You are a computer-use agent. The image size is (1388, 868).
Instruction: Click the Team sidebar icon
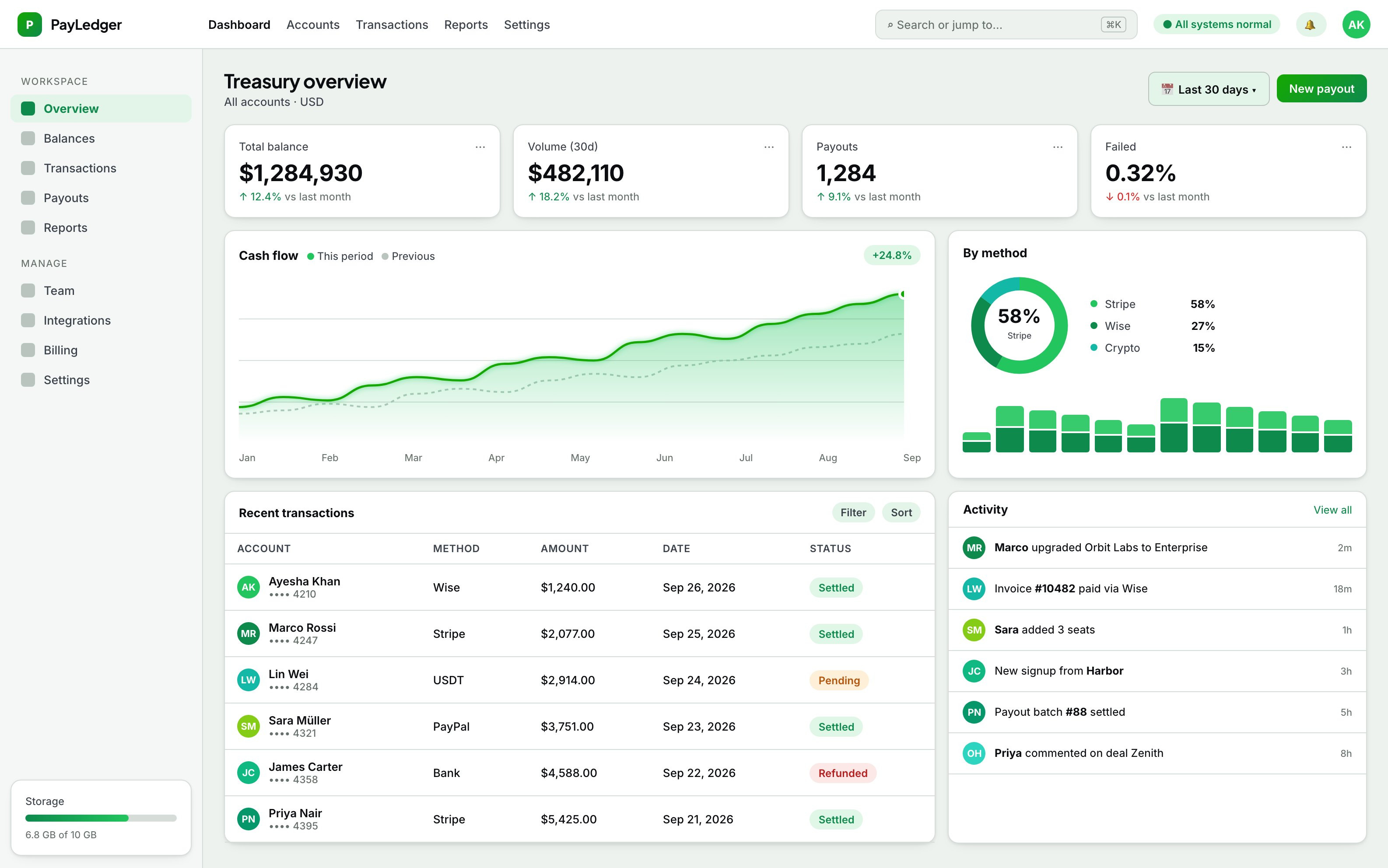click(x=28, y=290)
